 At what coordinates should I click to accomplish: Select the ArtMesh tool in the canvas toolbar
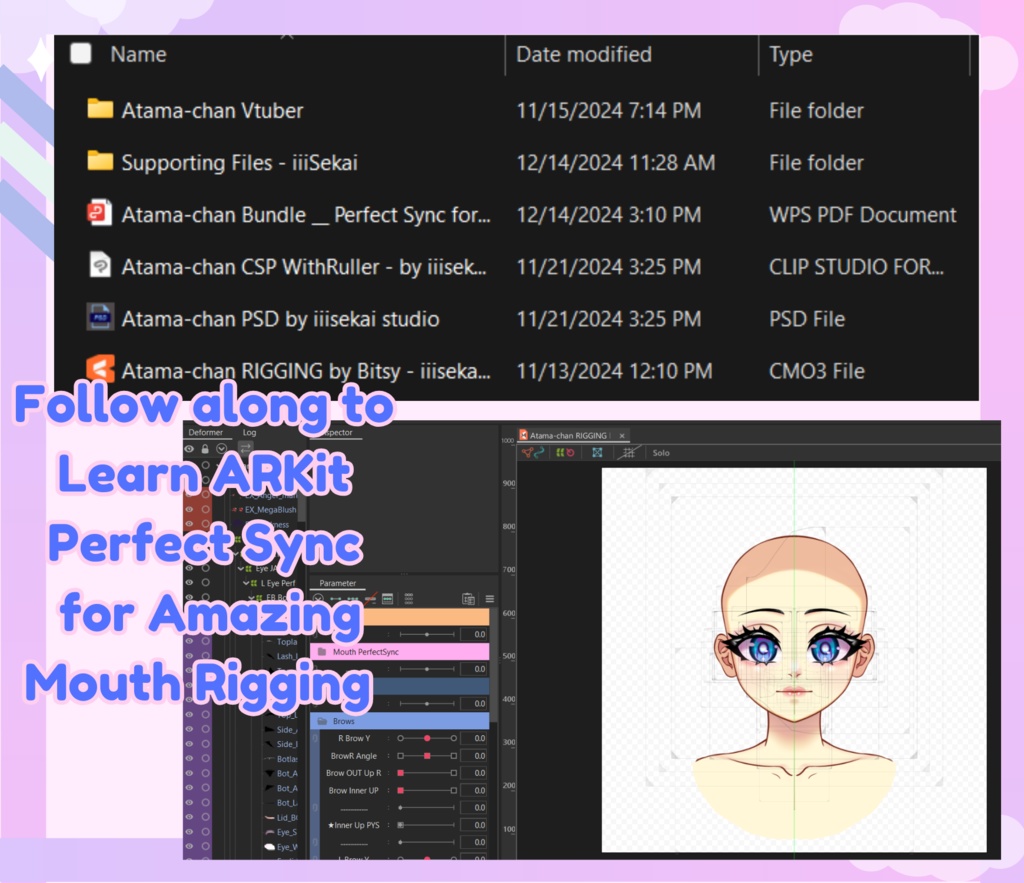coord(528,452)
